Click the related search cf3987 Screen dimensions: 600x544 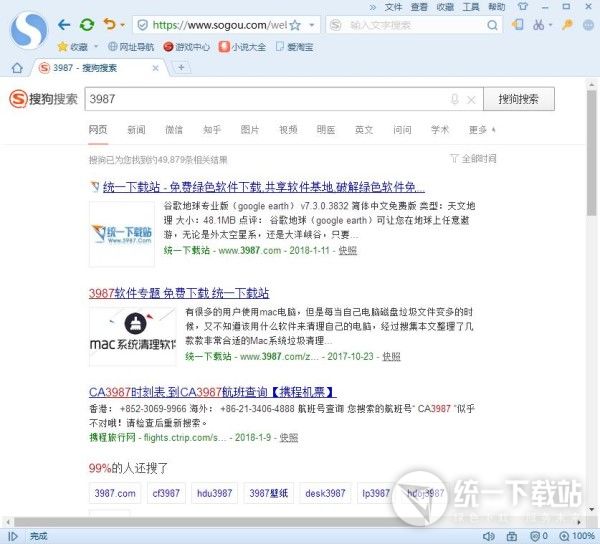(x=166, y=493)
